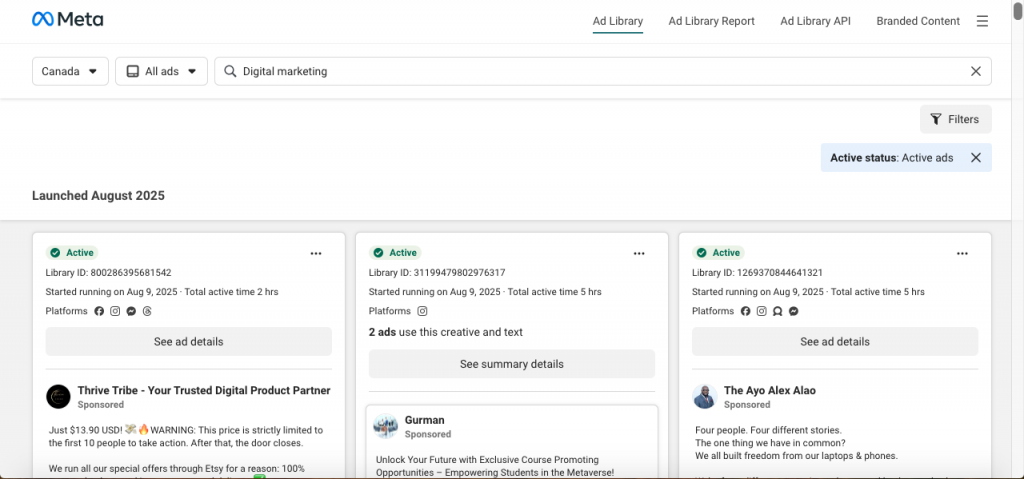The height and width of the screenshot is (479, 1024).
Task: Open more options on Gurman ad card
Action: [x=639, y=254]
